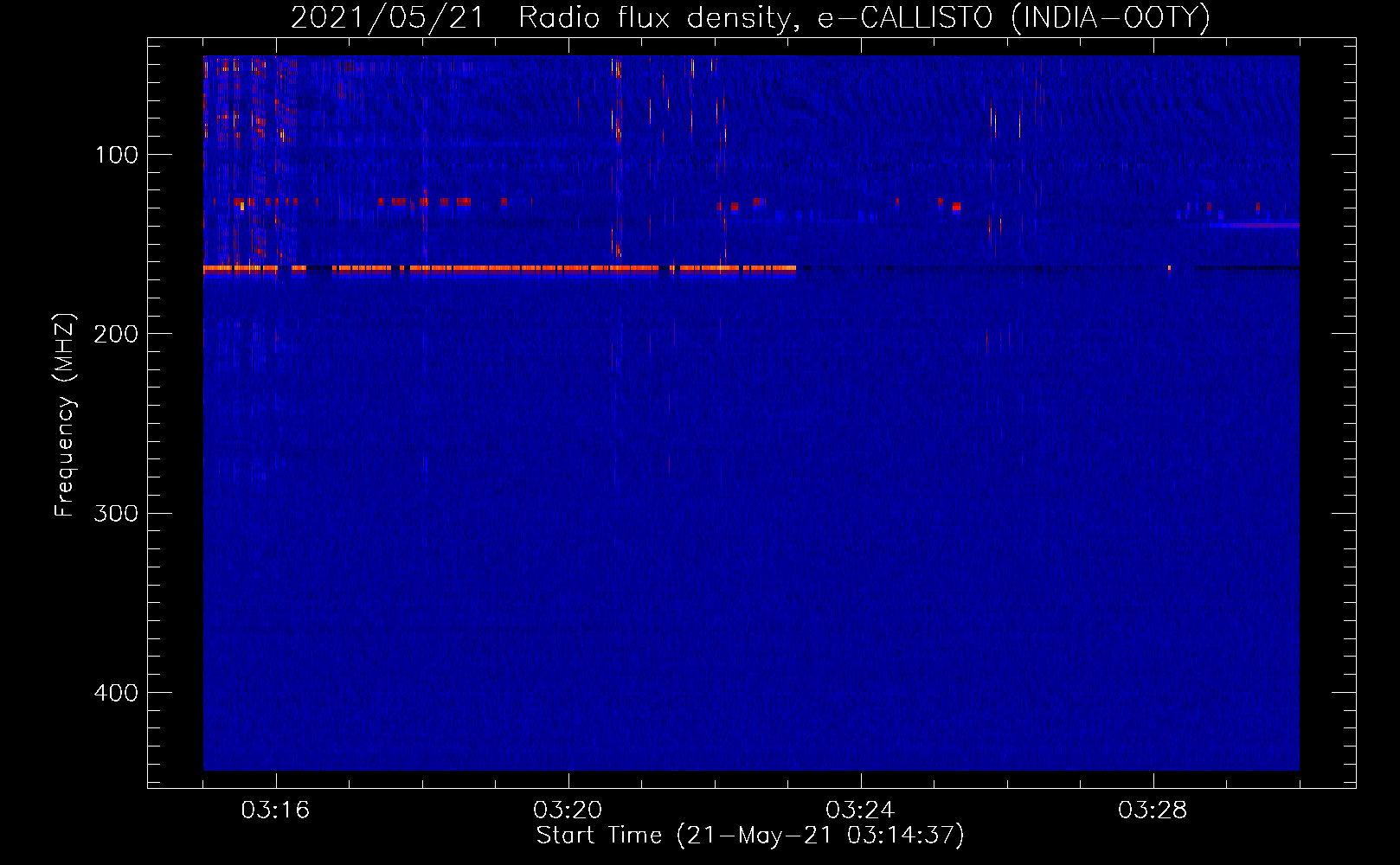Image resolution: width=1400 pixels, height=865 pixels.
Task: Click the 300 frequency tick label
Action: click(x=116, y=513)
